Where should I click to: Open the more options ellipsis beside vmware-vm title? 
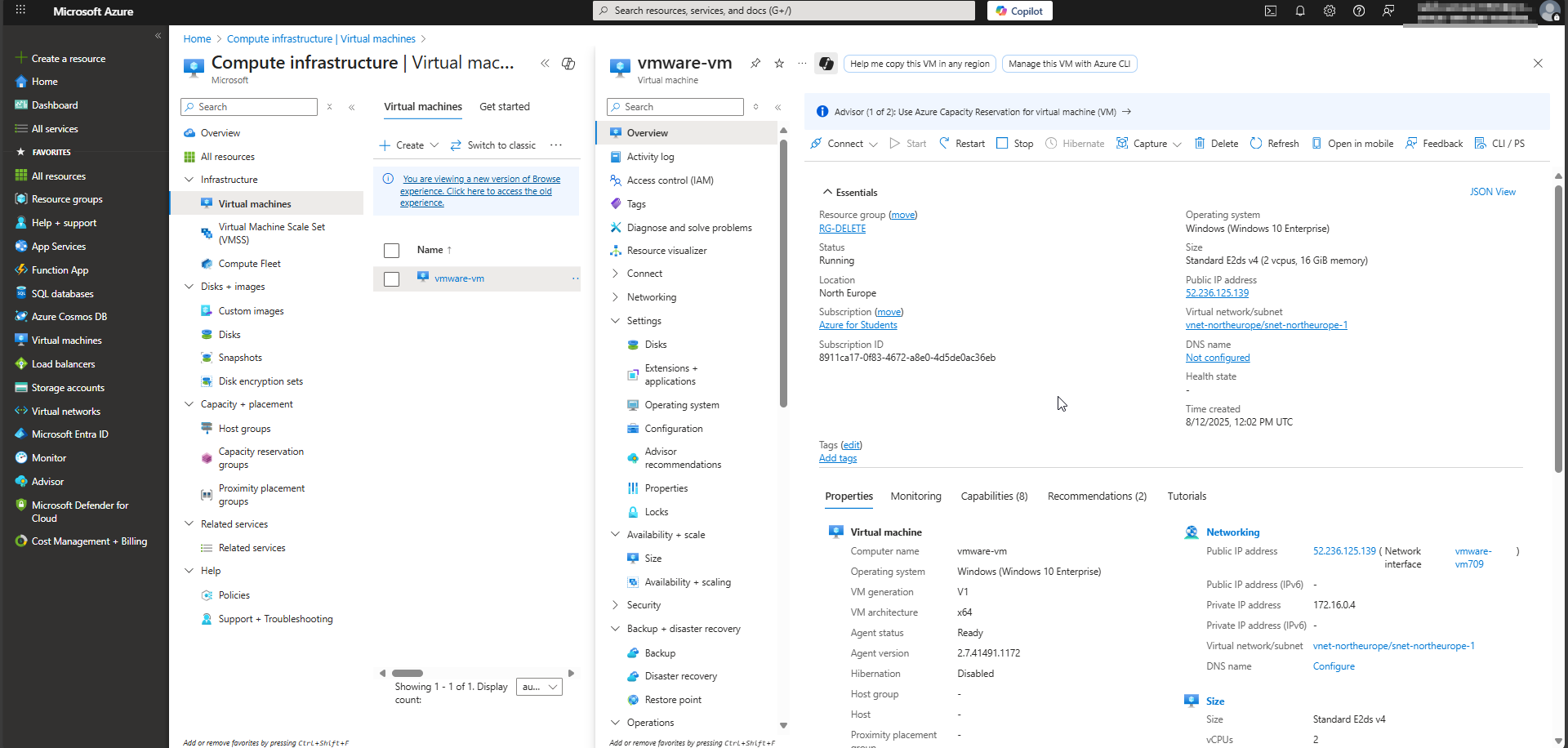[x=802, y=63]
